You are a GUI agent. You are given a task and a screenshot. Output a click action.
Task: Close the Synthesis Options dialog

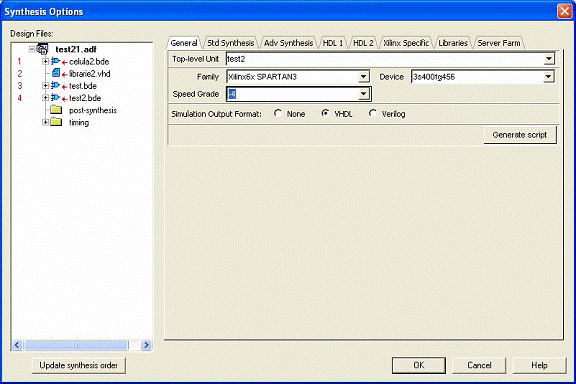click(564, 11)
